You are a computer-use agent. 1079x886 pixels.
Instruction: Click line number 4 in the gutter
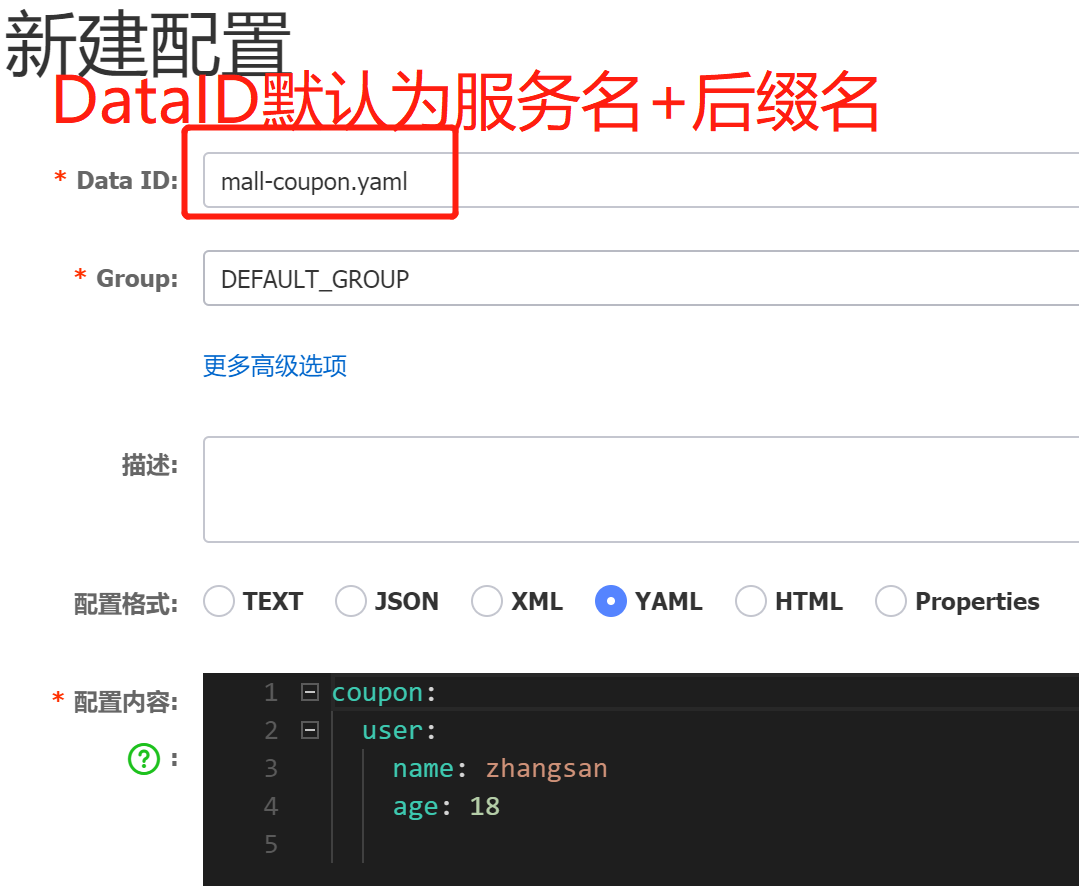(271, 806)
